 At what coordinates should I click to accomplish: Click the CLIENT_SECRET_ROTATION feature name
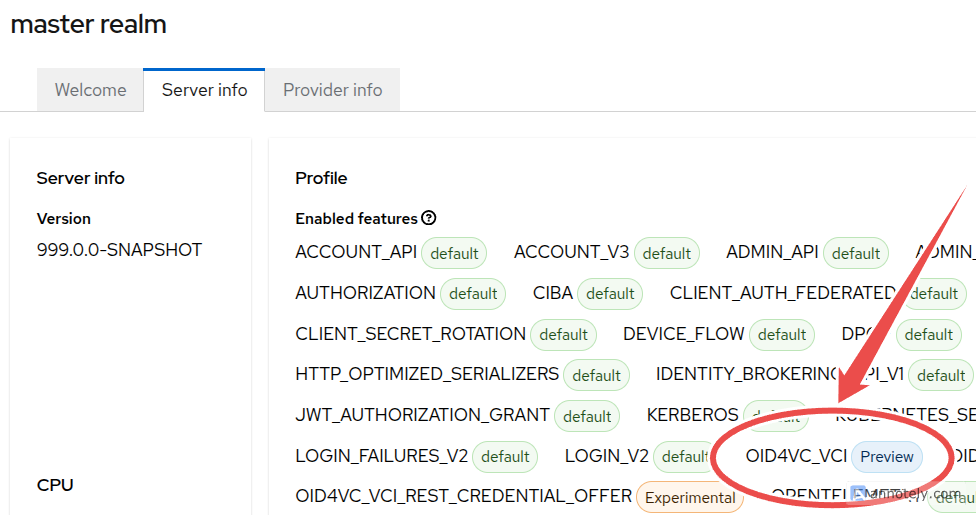point(411,334)
